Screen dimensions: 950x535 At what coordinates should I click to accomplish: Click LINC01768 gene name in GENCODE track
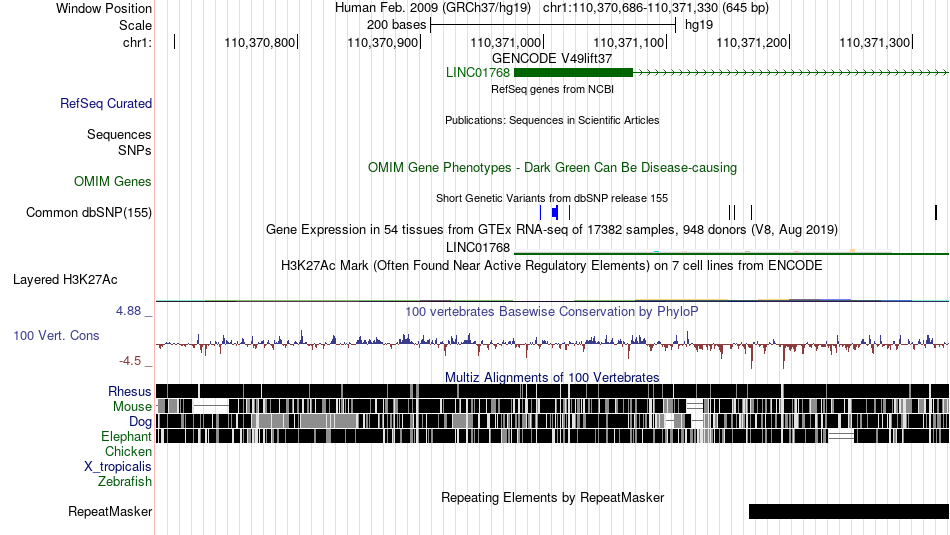pos(478,73)
